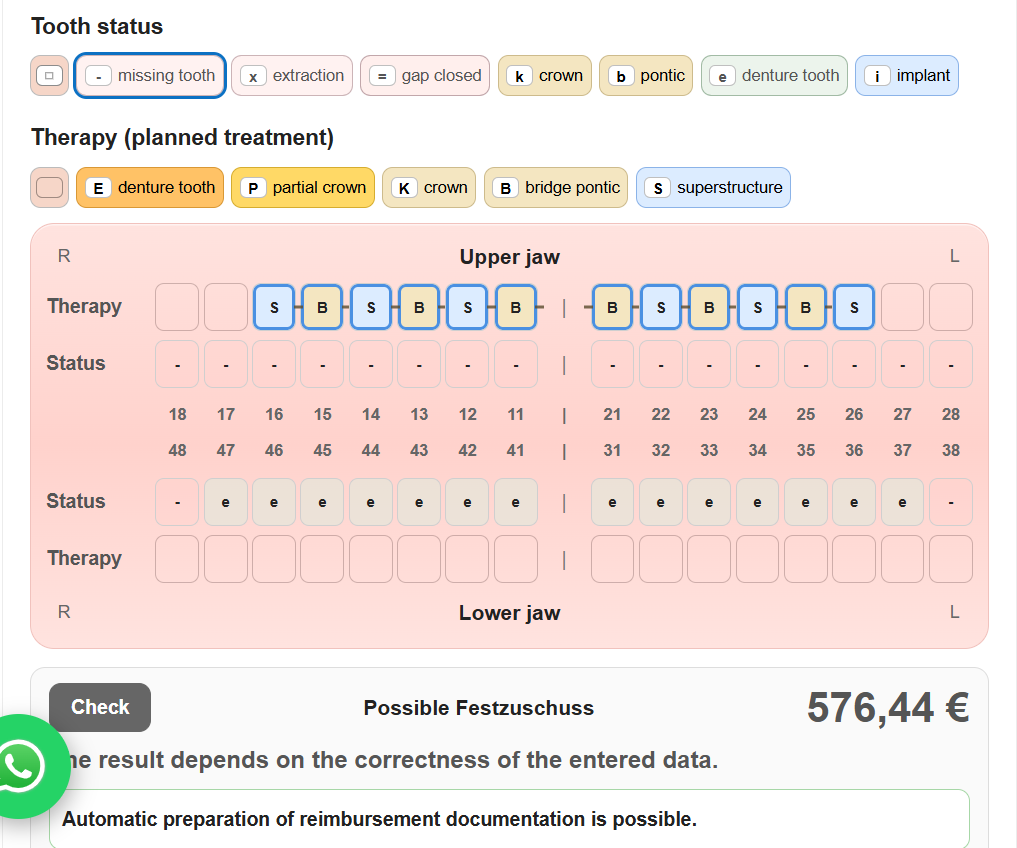This screenshot has height=848, width=1017.
Task: Click the lower status cell for tooth 47
Action: (226, 502)
